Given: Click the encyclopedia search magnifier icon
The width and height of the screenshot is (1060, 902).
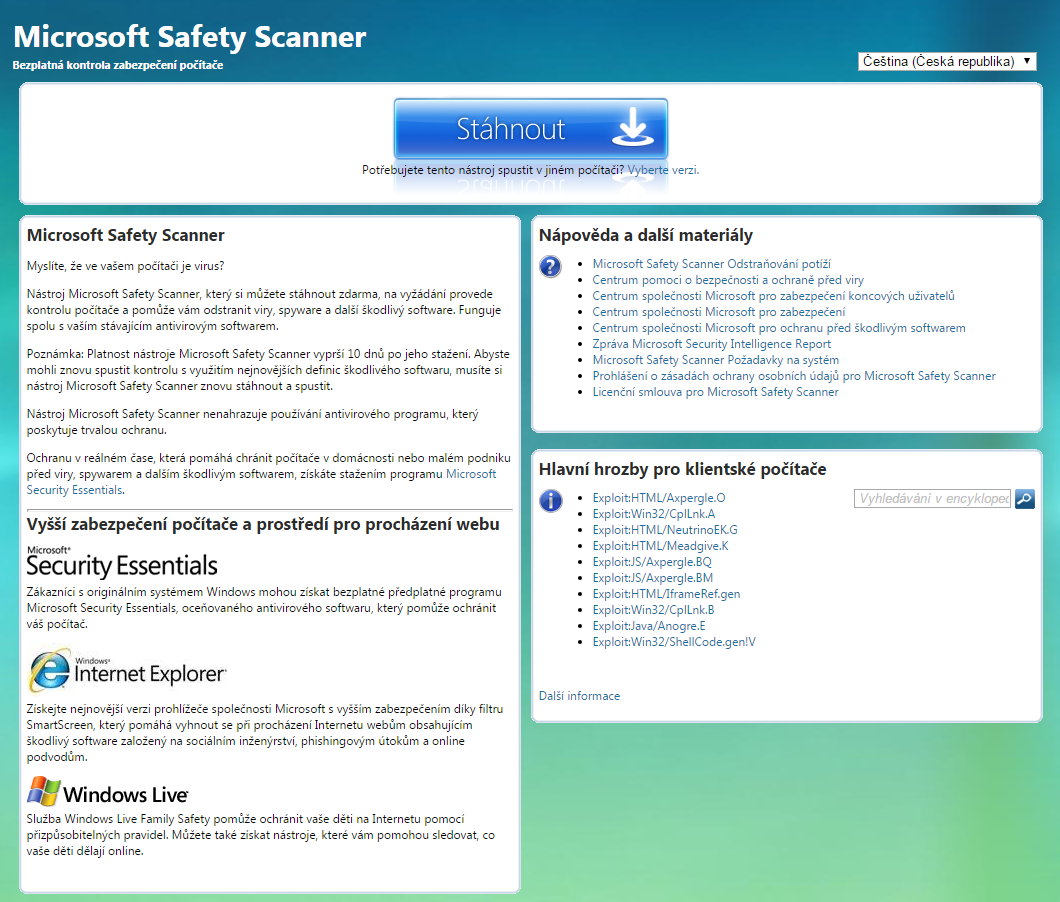Looking at the screenshot, I should pos(1025,499).
